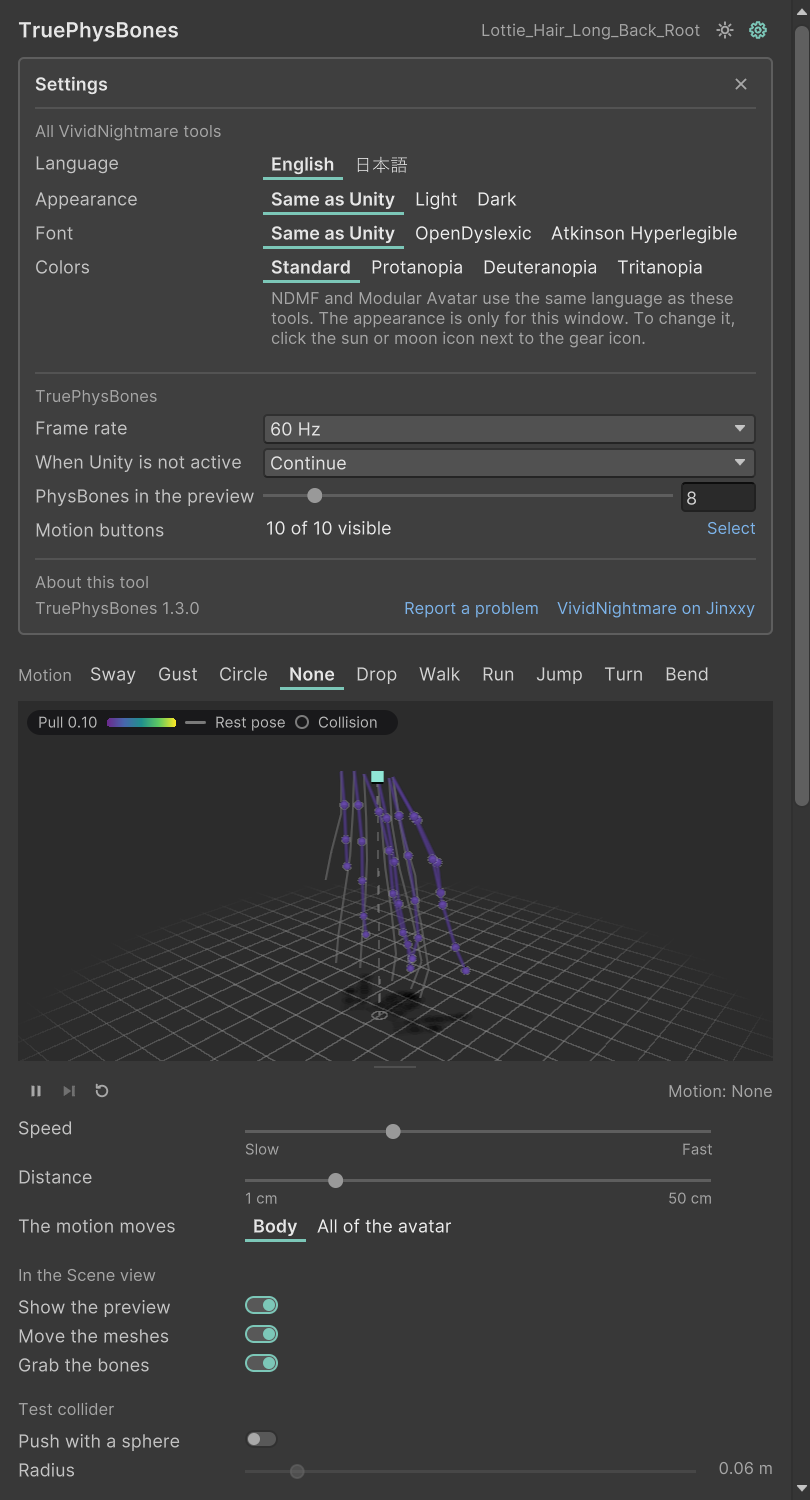Screen dimensions: 810x1500
Task: Select the Turn motion
Action: pos(624,674)
